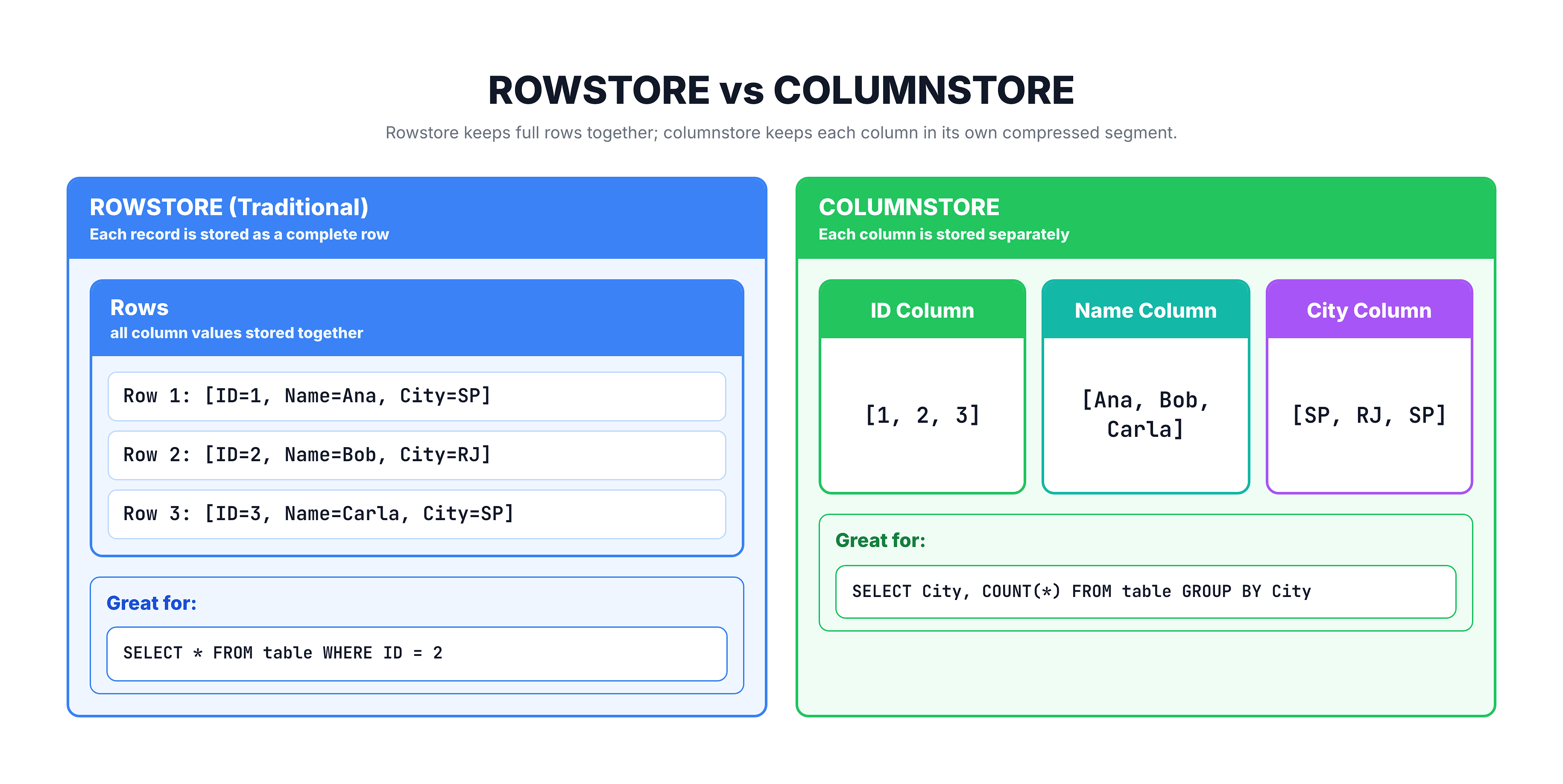This screenshot has height=784, width=1563.
Task: Click the '[SP, RJ, SP]' values
Action: tap(1369, 415)
